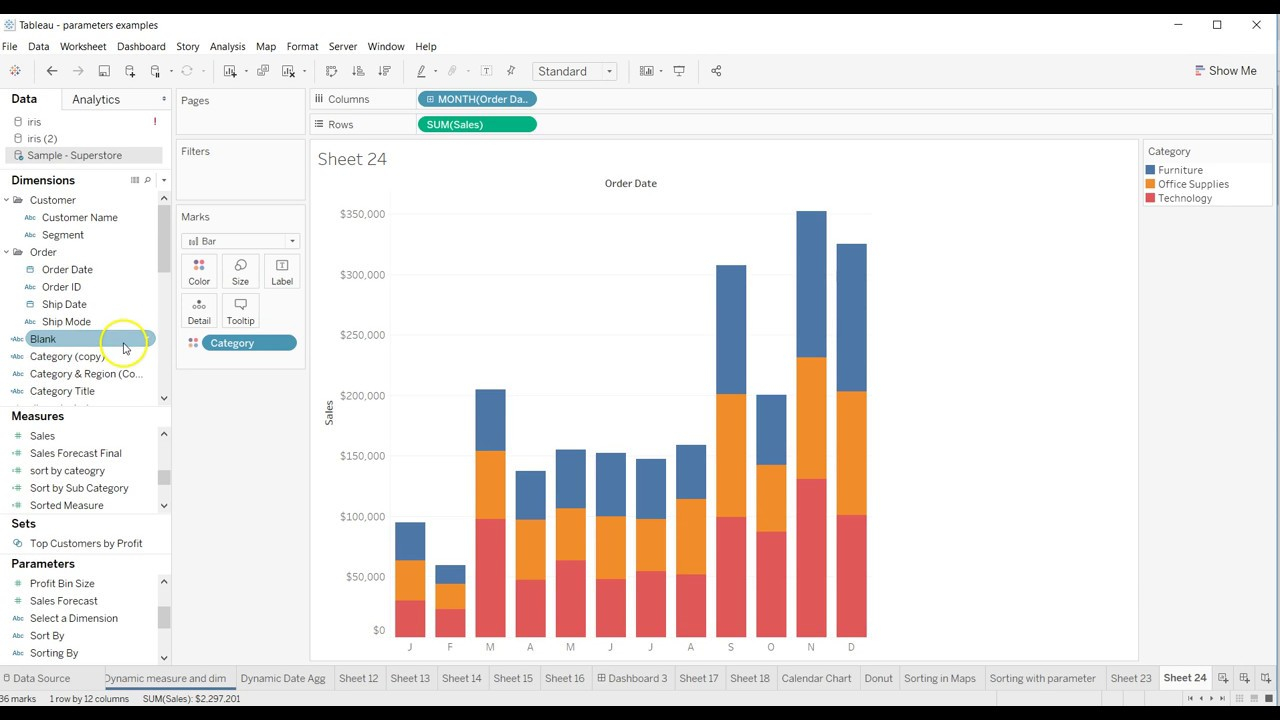Screen dimensions: 1280x720
Task: Select the Profit Bin Size parameter
Action: point(62,583)
